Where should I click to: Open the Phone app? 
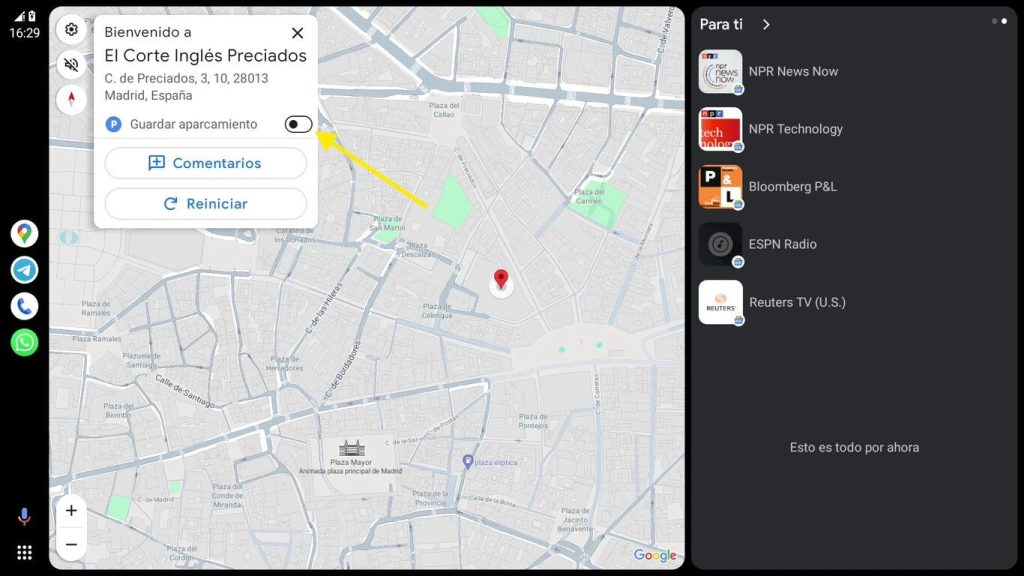click(24, 306)
